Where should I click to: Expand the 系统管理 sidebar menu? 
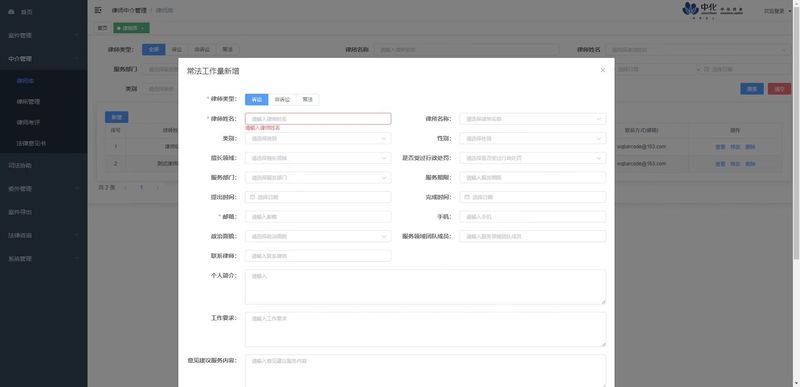(x=43, y=259)
